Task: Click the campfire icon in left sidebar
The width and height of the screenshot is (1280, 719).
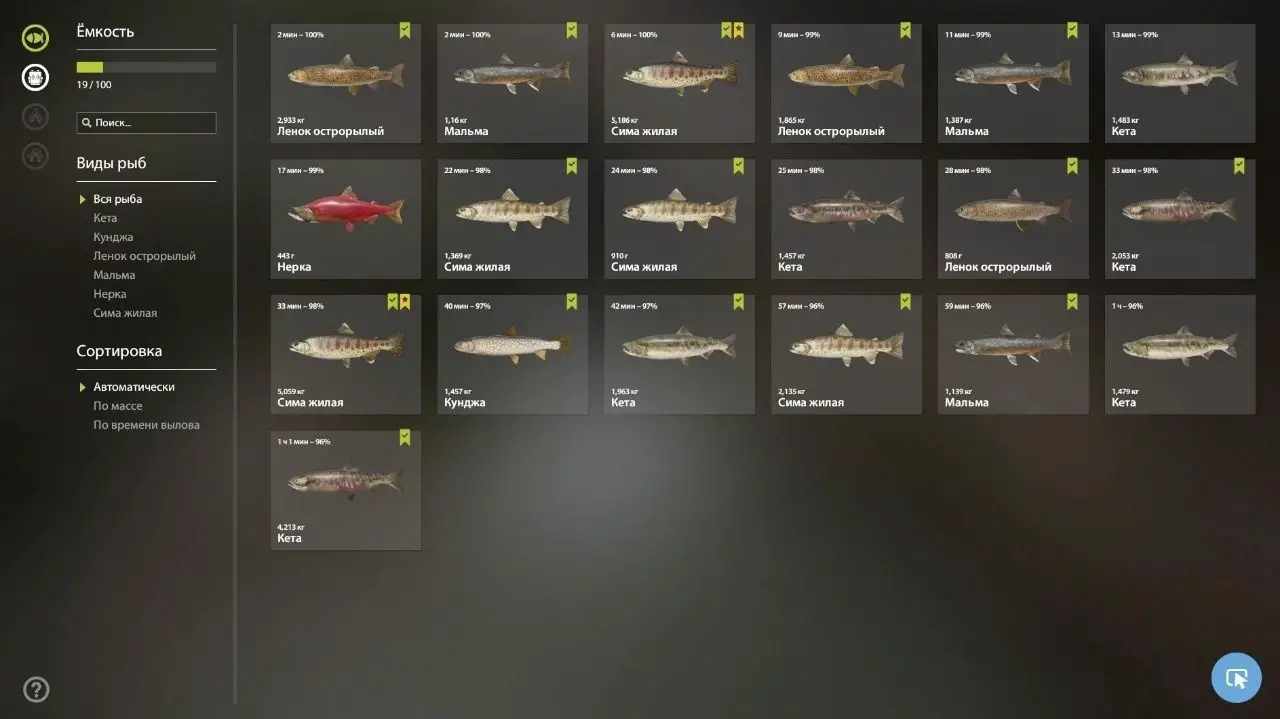Action: click(x=35, y=116)
